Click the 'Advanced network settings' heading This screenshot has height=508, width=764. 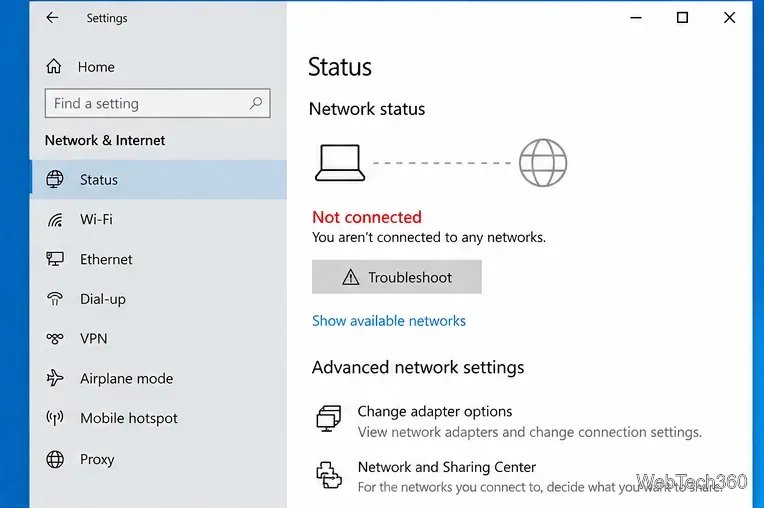(x=418, y=367)
